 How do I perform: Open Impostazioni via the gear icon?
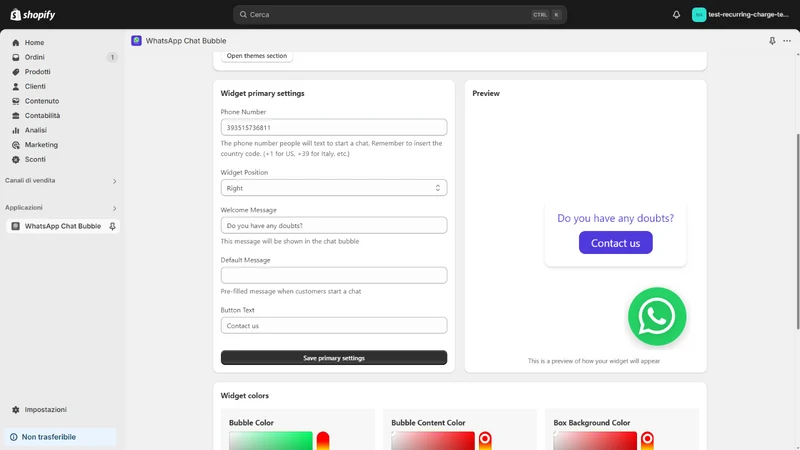[x=16, y=410]
